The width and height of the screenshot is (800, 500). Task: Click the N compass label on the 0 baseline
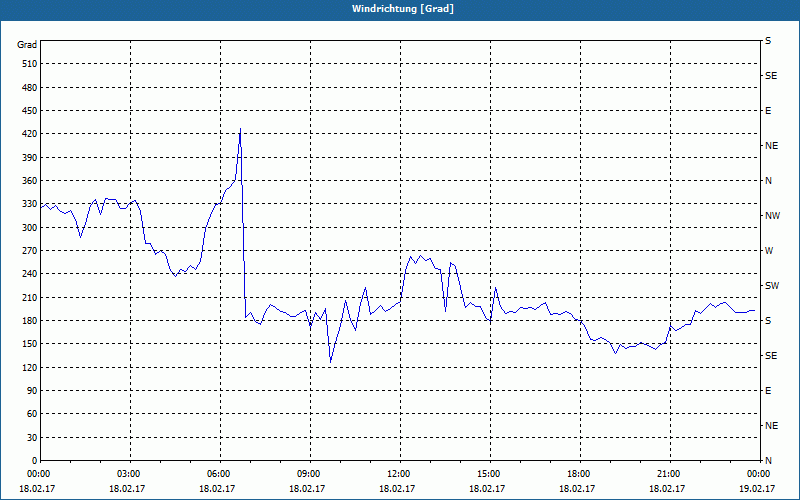(x=769, y=461)
